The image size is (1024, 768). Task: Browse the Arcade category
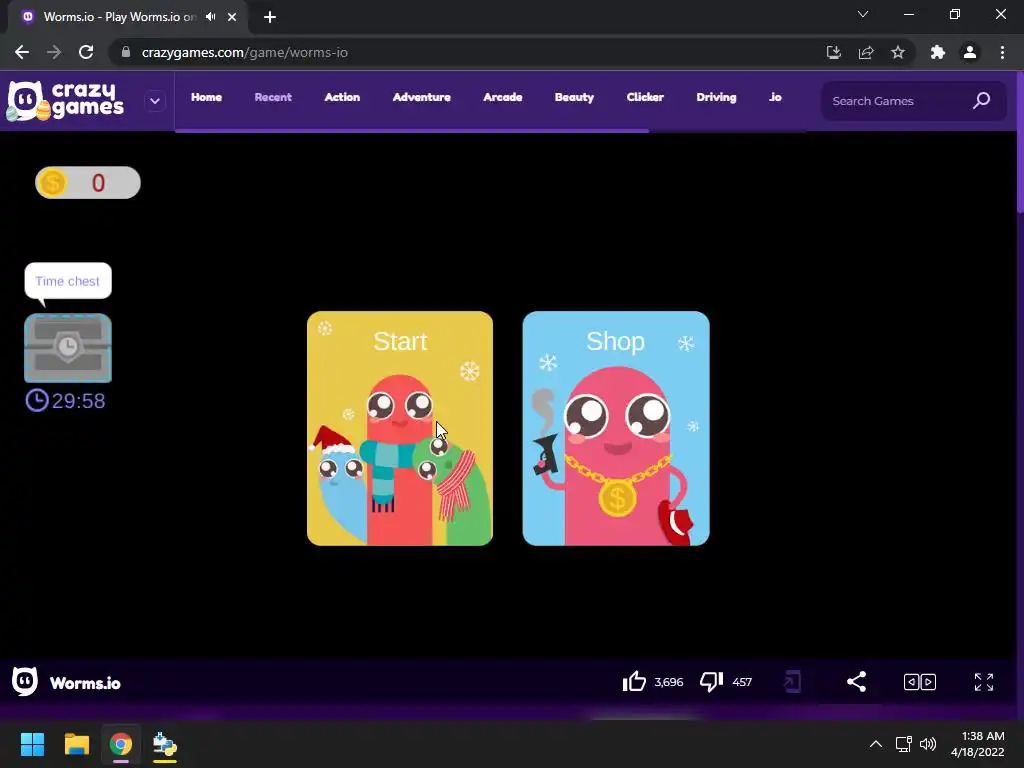503,97
